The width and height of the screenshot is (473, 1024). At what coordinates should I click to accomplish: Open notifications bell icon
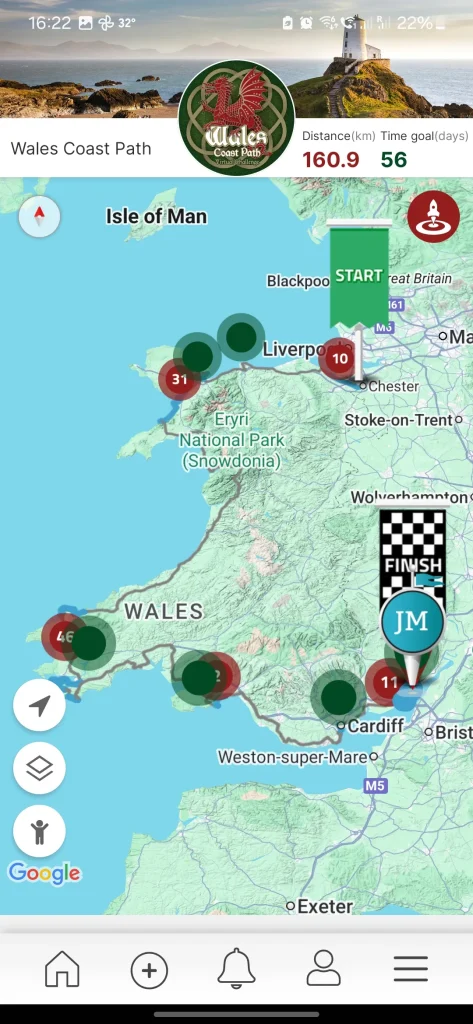[x=236, y=969]
